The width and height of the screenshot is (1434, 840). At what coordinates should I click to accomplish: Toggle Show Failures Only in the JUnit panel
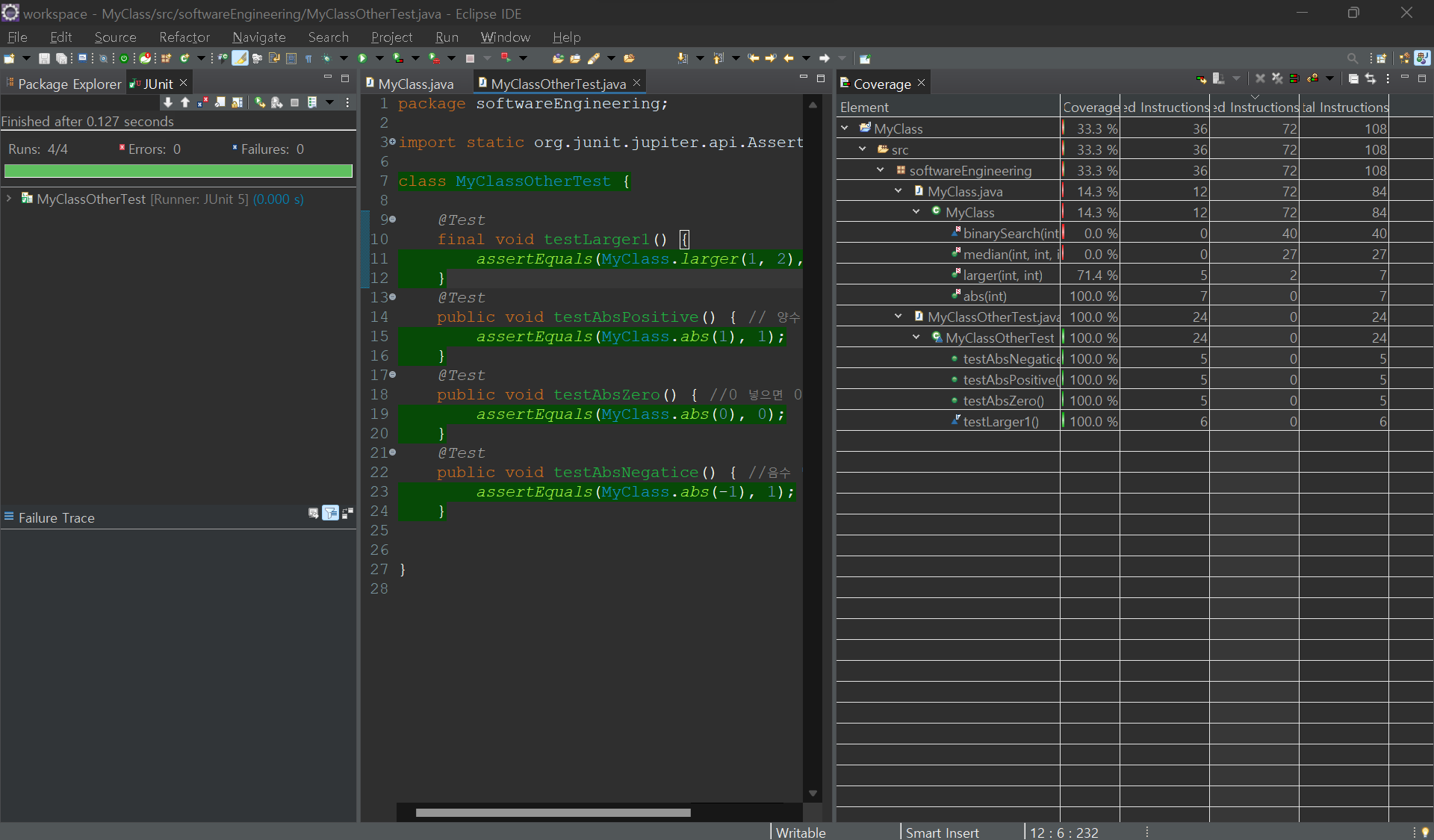click(202, 102)
